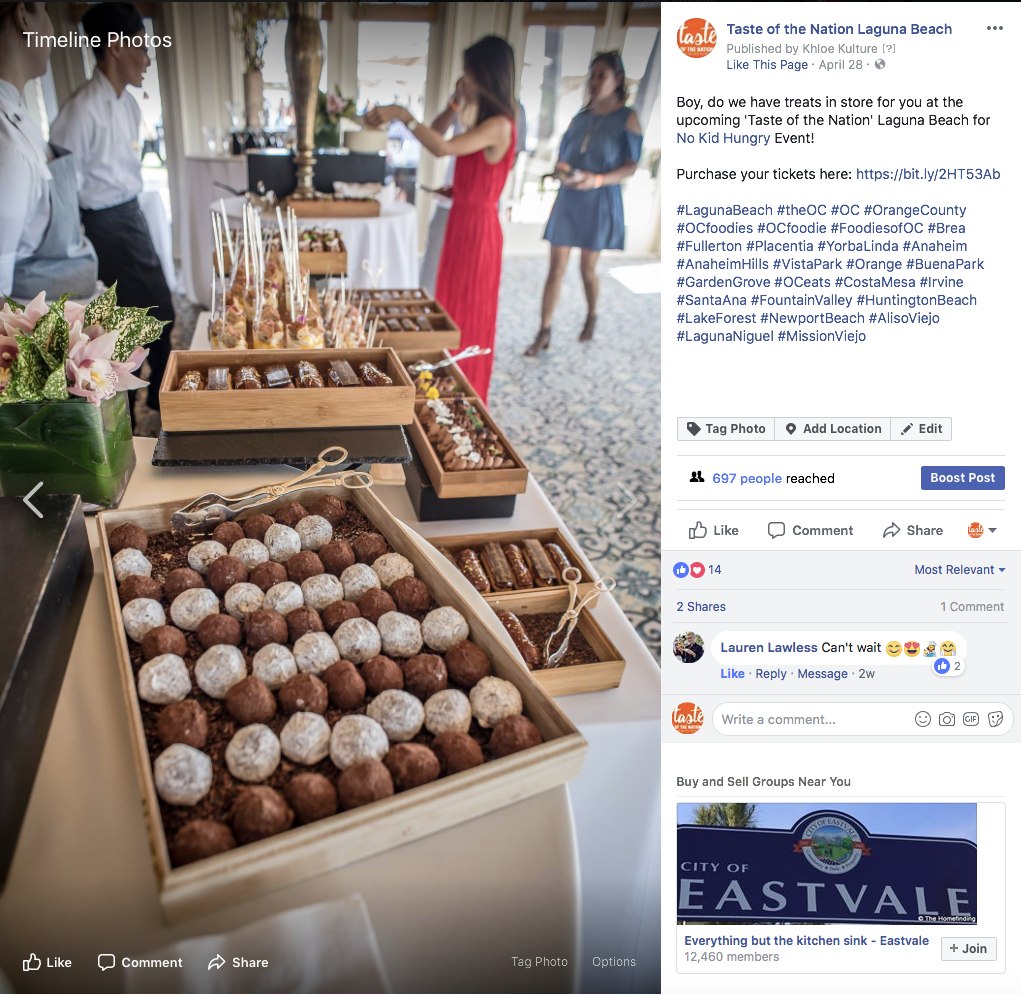Add a GIF to the comment
Screen dimensions: 1021x994
pyautogui.click(x=971, y=719)
